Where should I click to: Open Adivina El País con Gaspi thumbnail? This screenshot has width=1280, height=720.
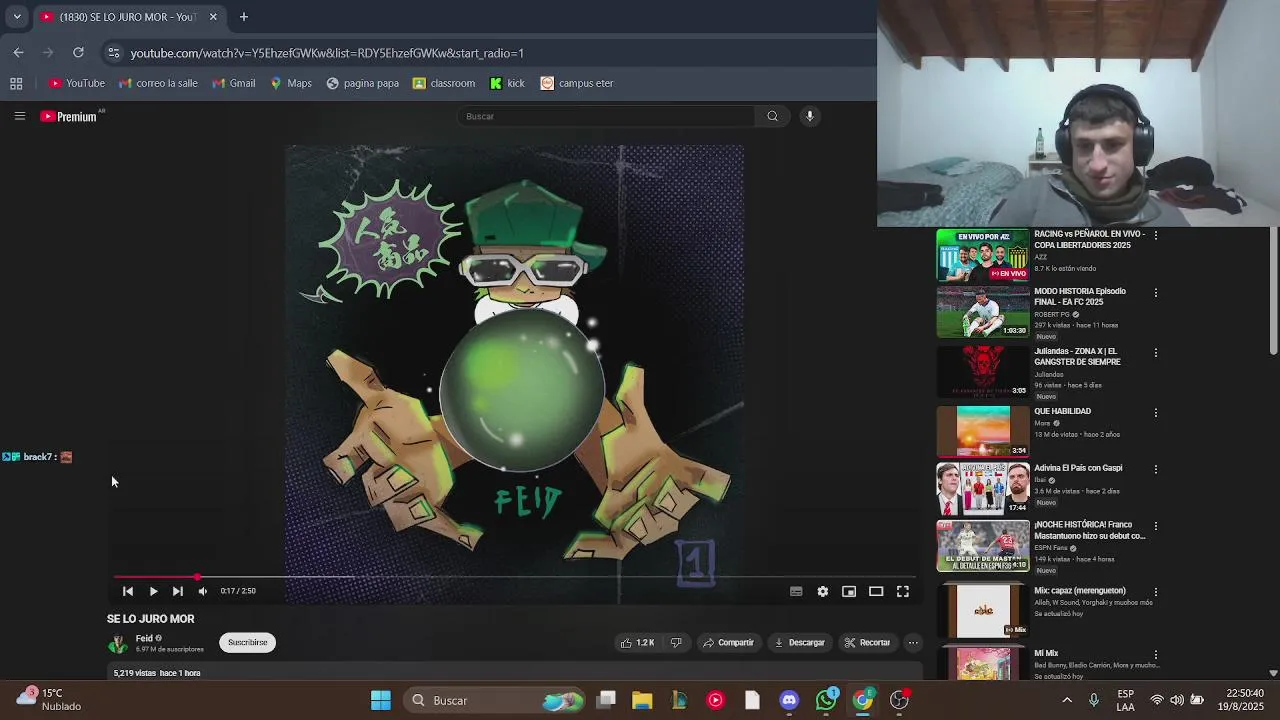click(982, 488)
